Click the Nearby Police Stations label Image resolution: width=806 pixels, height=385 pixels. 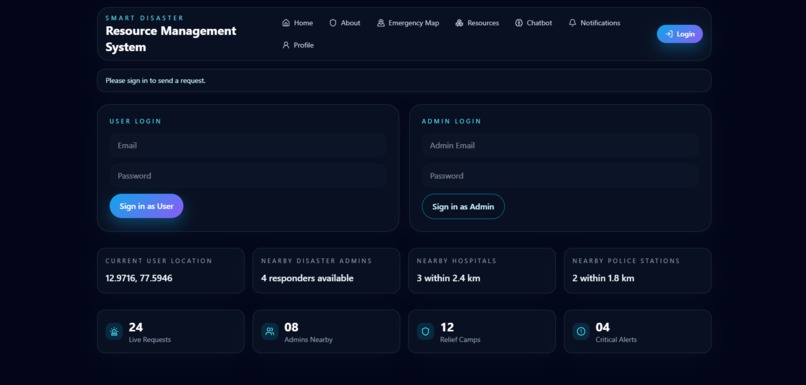(x=626, y=261)
